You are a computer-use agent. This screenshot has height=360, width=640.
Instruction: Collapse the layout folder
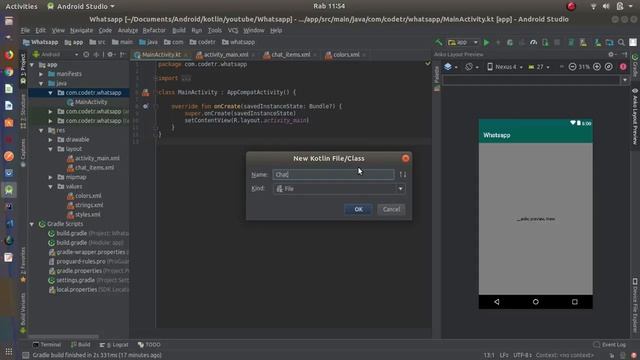tap(51, 149)
